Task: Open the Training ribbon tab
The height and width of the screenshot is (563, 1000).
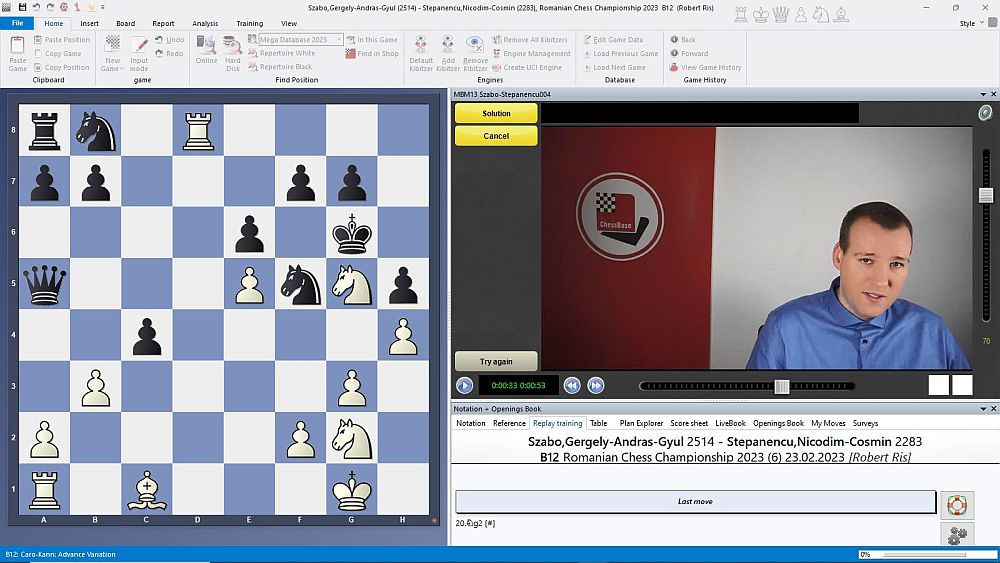Action: pos(249,23)
